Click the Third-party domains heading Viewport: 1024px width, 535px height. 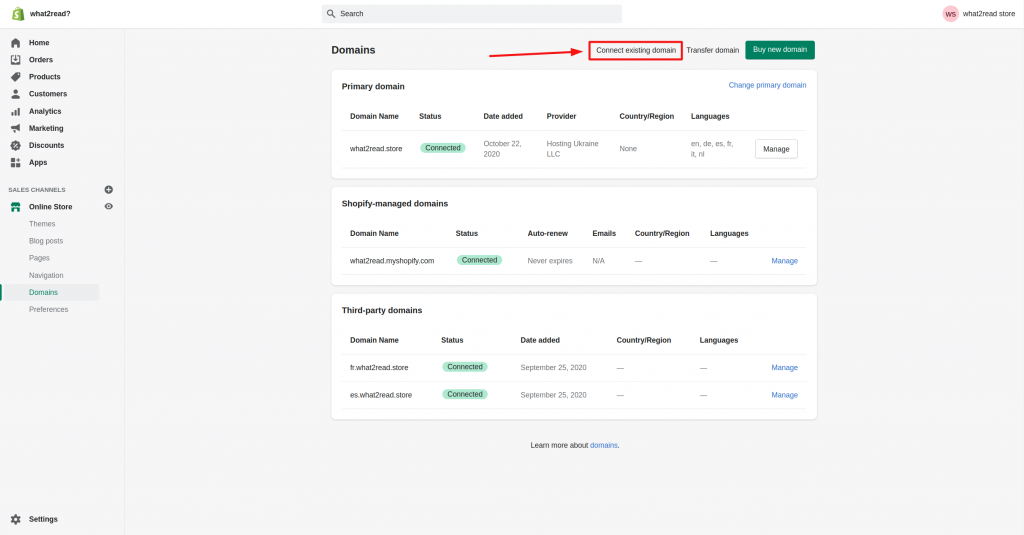[382, 310]
